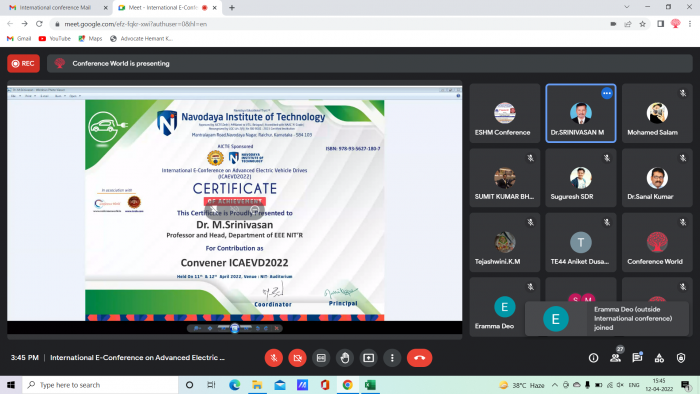Open Maps bookmark link
The width and height of the screenshot is (700, 394).
91,38
